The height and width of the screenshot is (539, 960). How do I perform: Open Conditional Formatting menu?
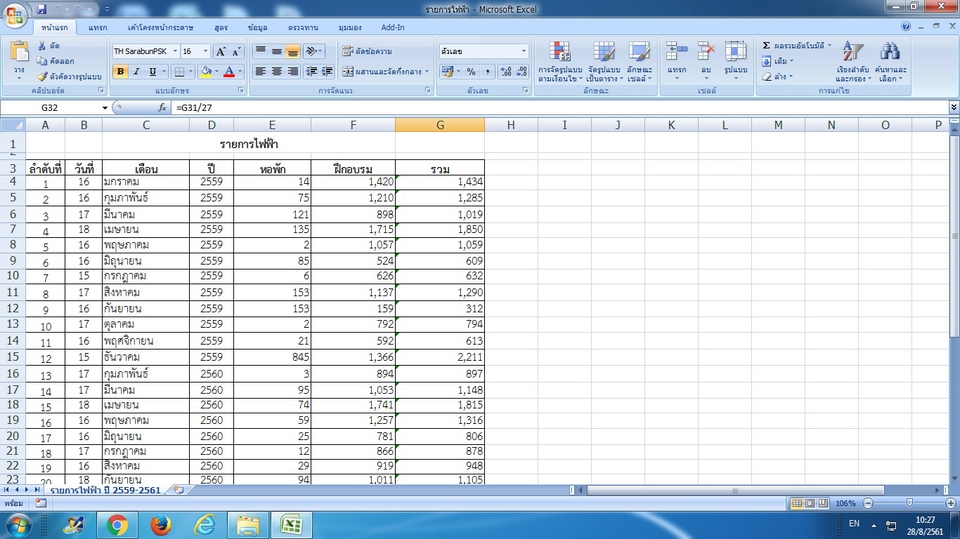(x=560, y=61)
